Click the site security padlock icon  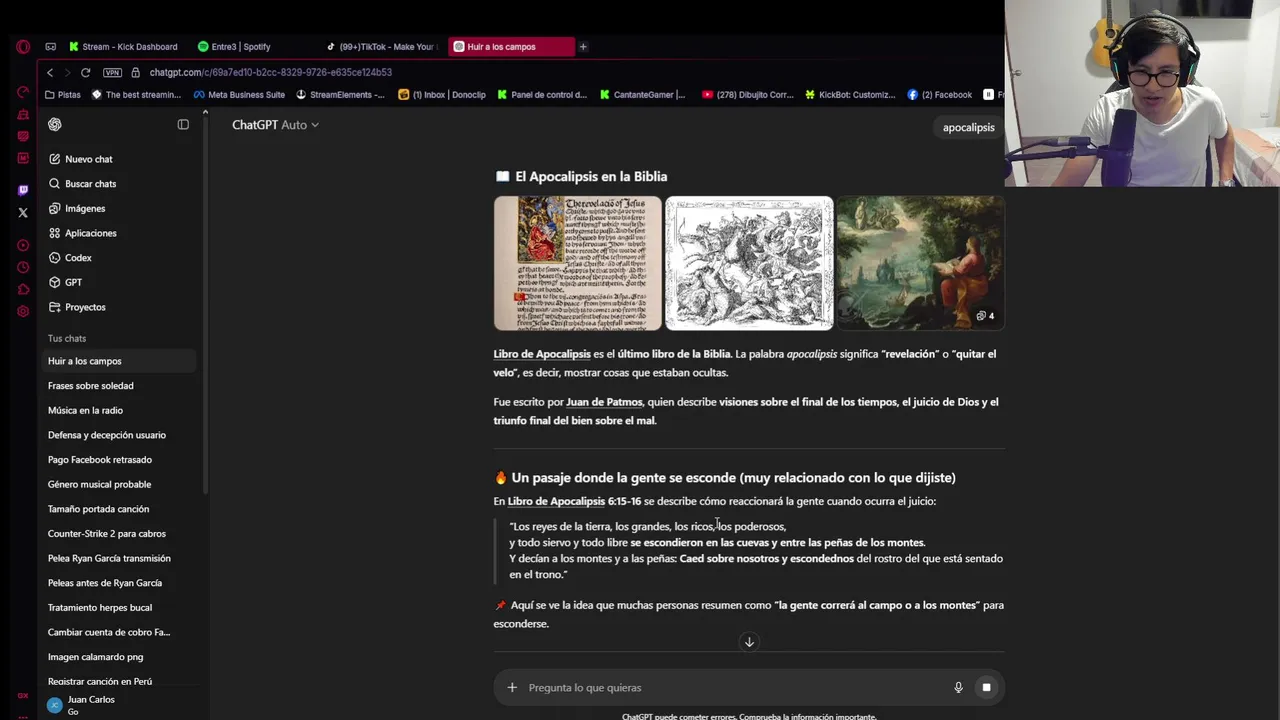point(136,72)
